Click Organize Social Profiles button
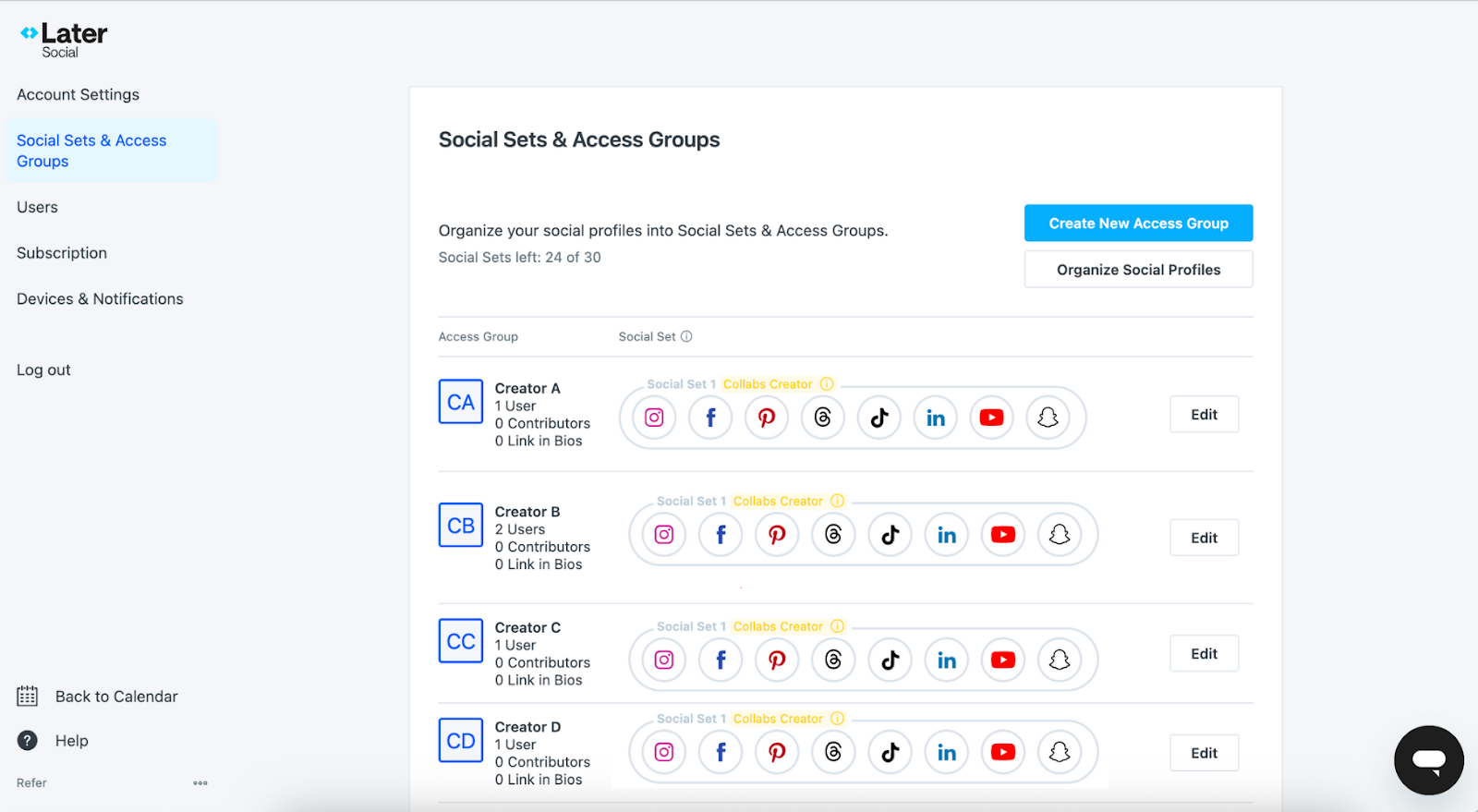The image size is (1478, 812). point(1138,270)
